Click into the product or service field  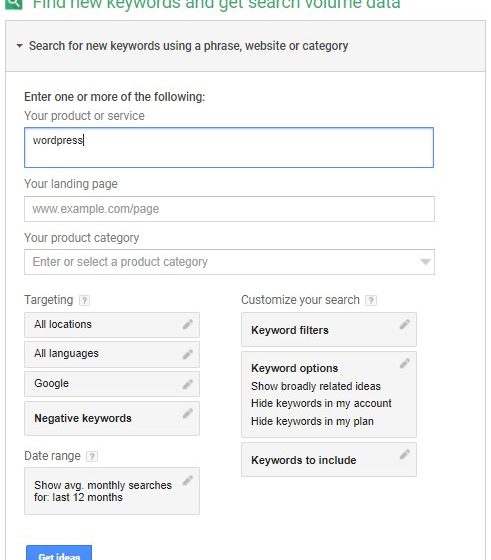click(x=229, y=148)
